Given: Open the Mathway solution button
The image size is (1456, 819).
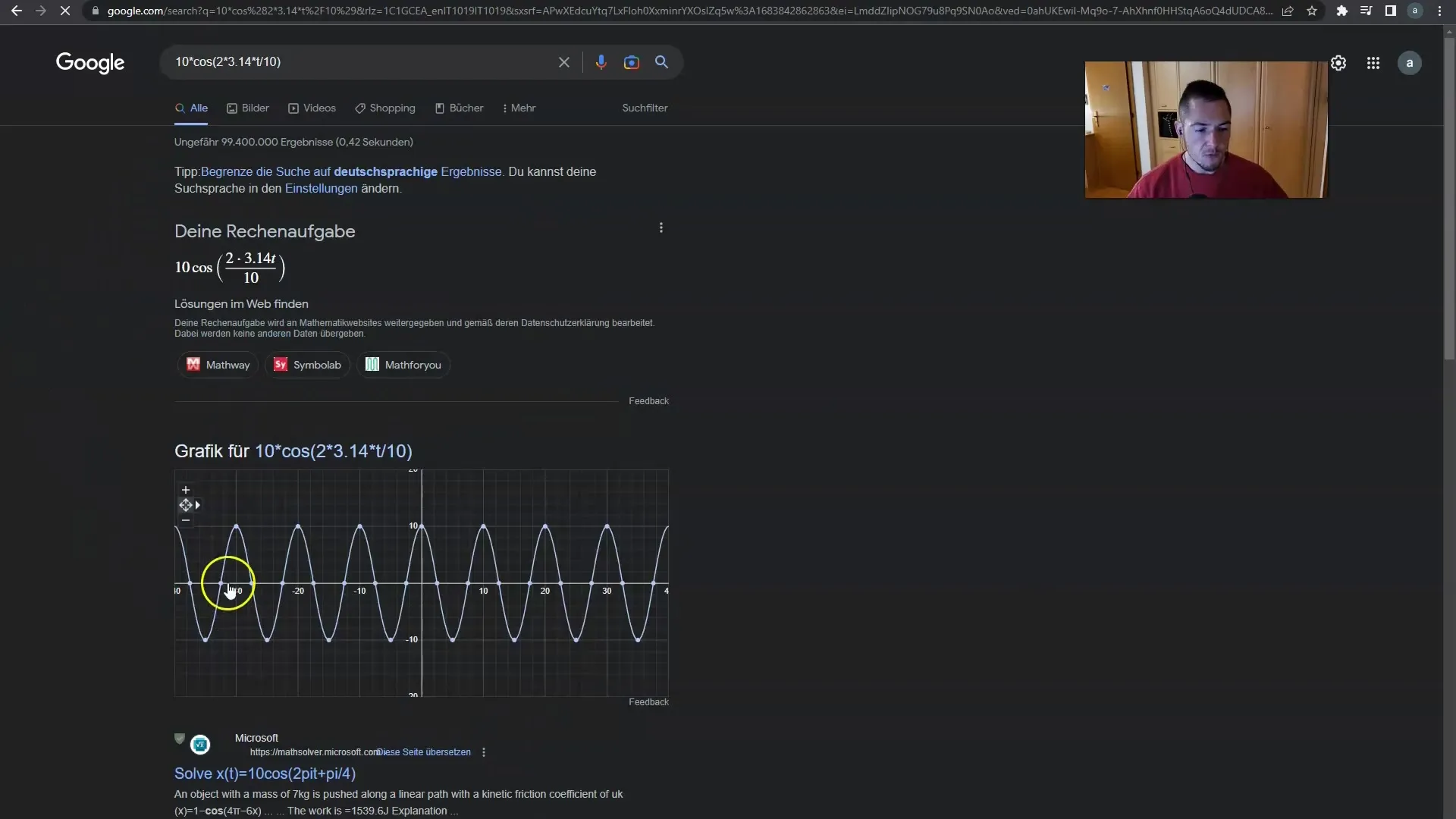Looking at the screenshot, I should pyautogui.click(x=218, y=365).
